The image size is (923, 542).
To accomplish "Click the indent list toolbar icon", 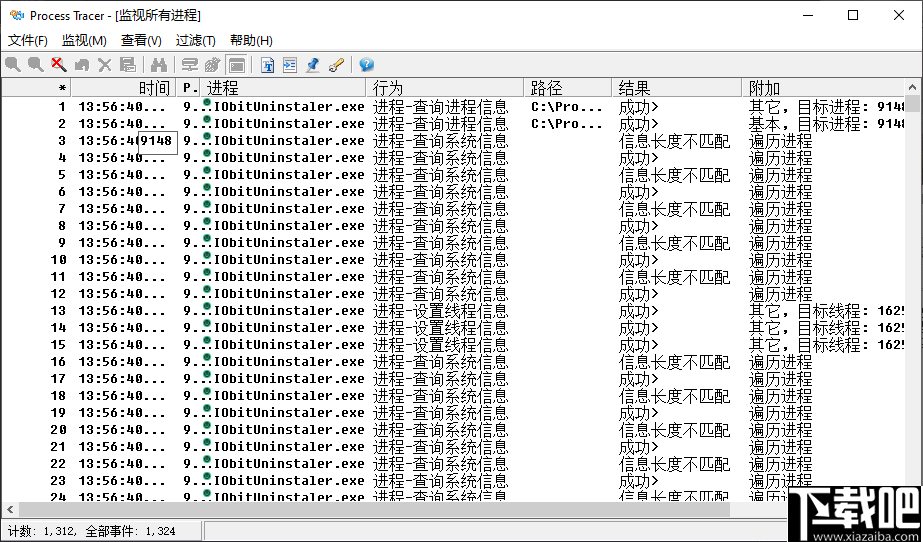I will pyautogui.click(x=290, y=64).
